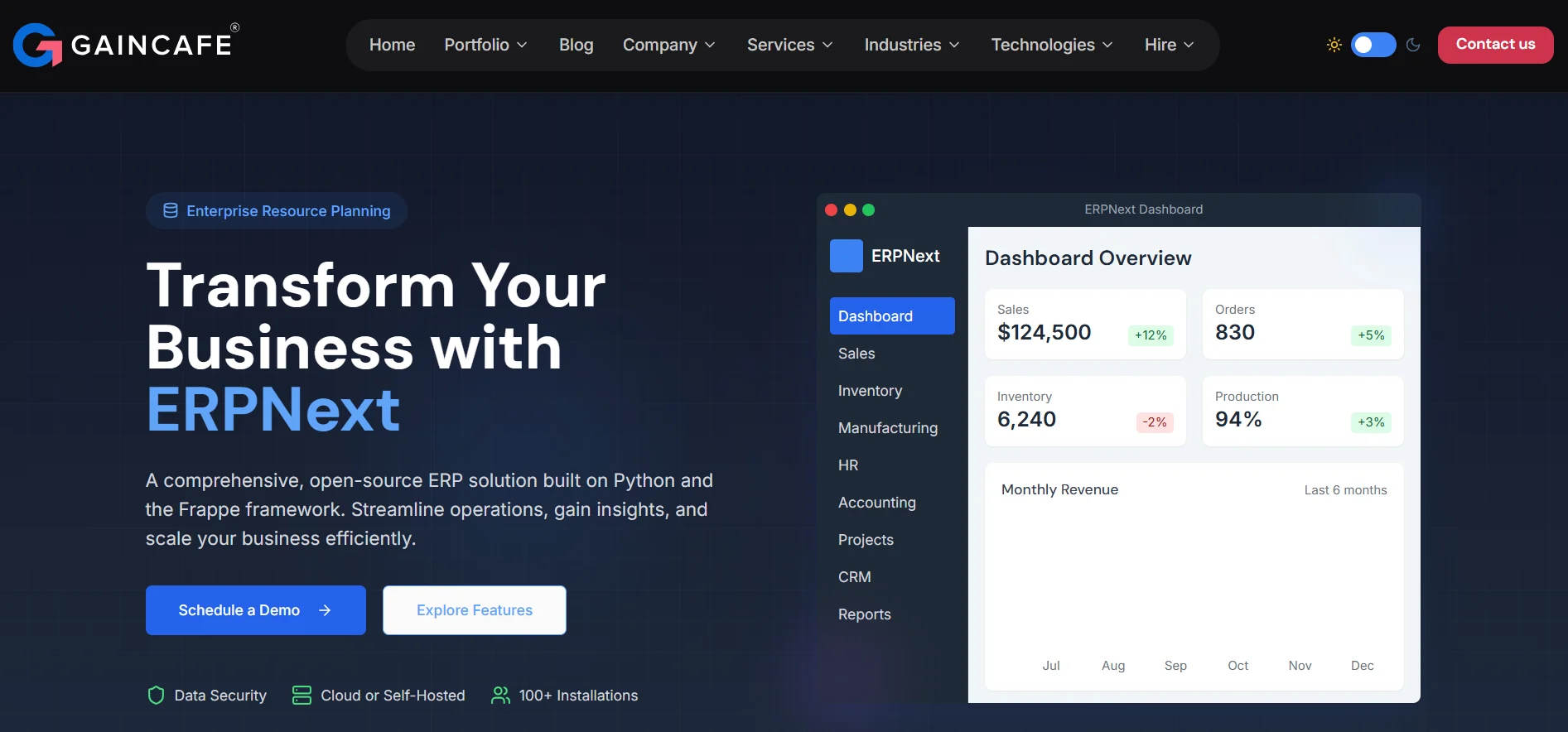Click the Contact us button
Screen dimensions: 1568x732
(1495, 45)
